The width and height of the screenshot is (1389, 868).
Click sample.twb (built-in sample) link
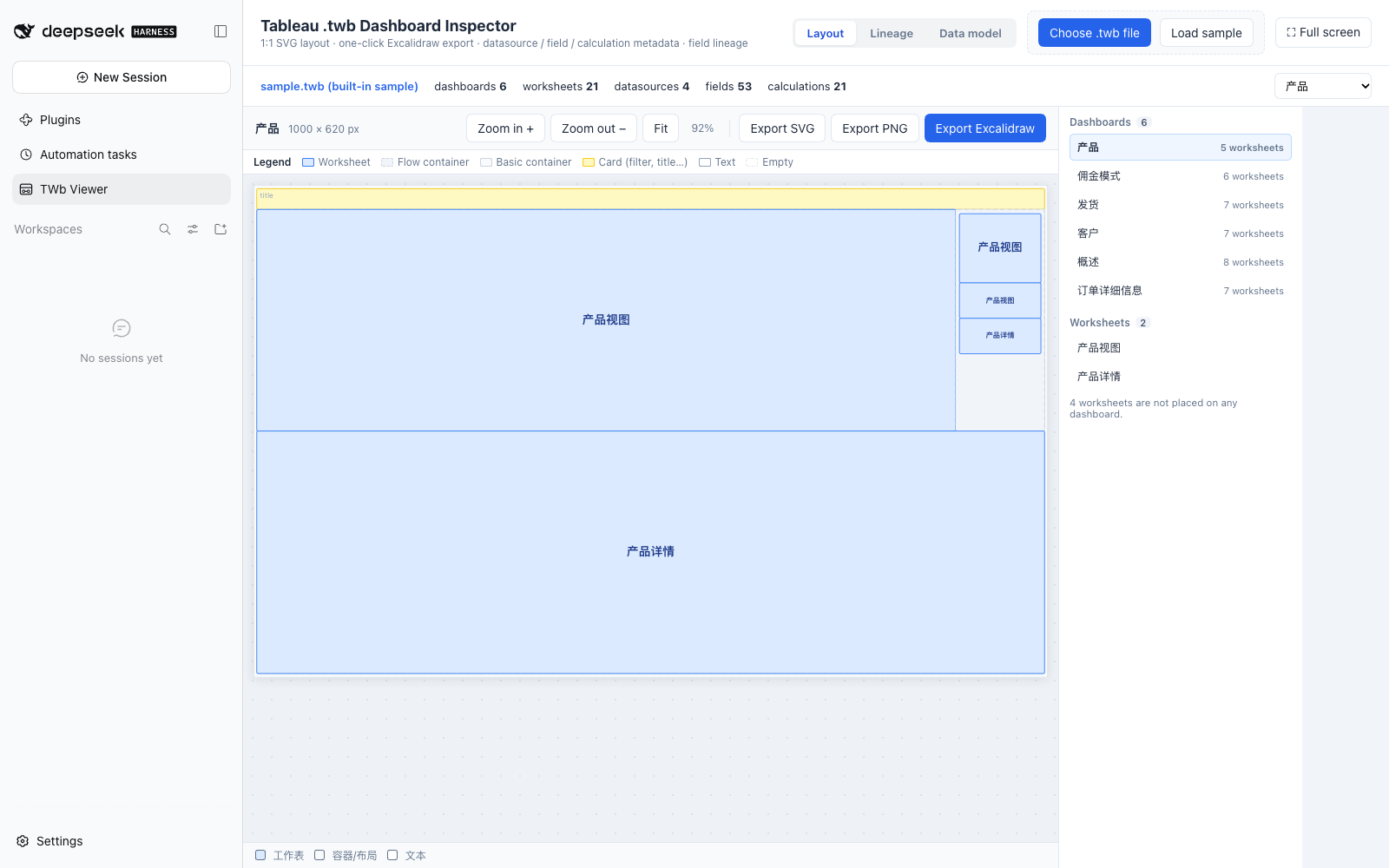(x=339, y=87)
